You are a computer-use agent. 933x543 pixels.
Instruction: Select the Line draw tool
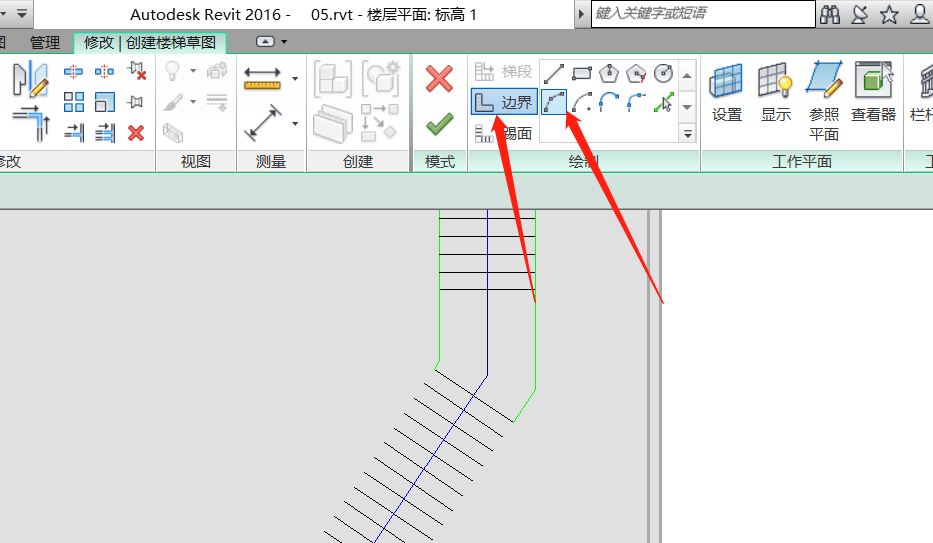[553, 74]
